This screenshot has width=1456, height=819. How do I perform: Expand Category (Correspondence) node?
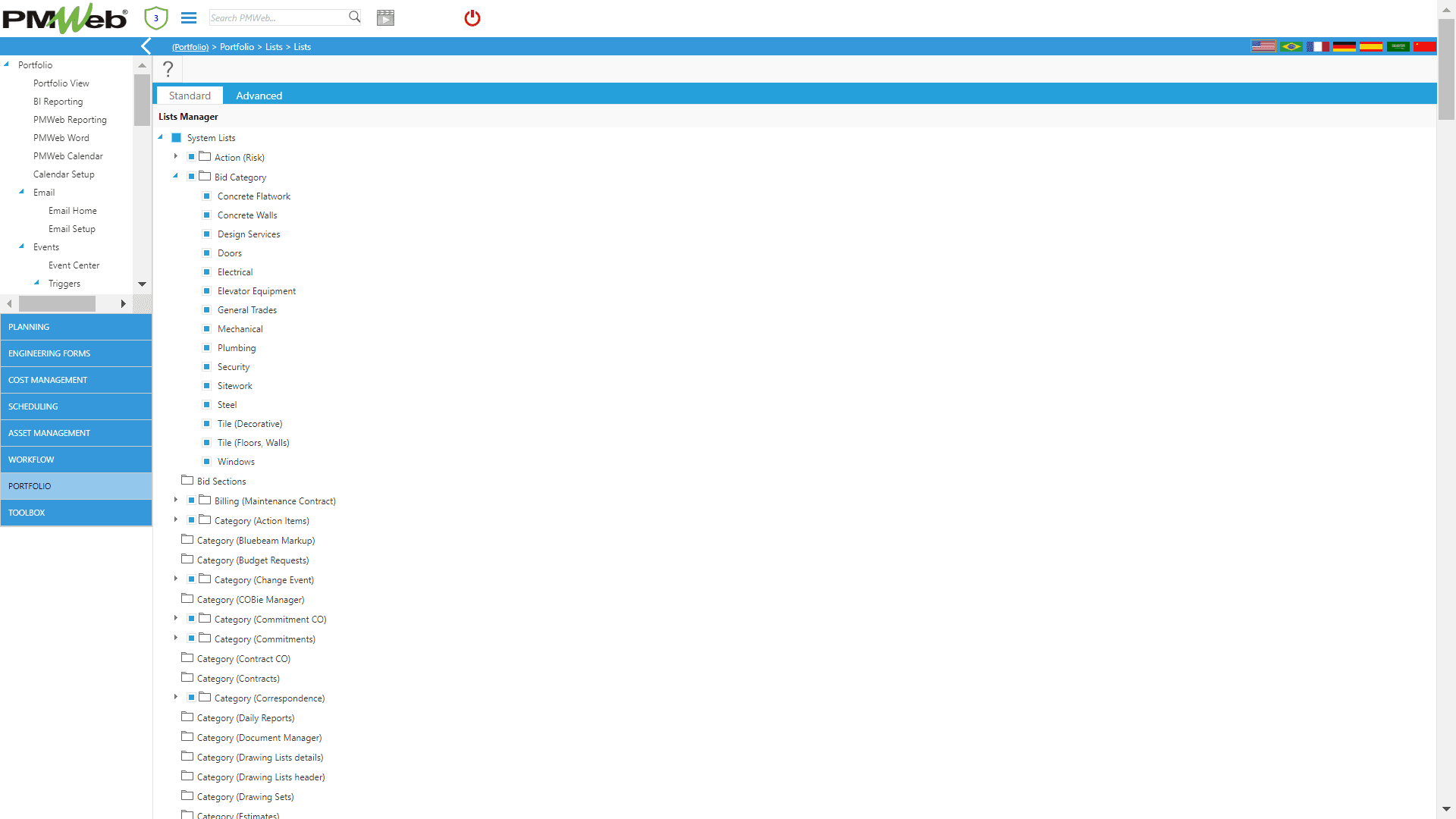176,697
